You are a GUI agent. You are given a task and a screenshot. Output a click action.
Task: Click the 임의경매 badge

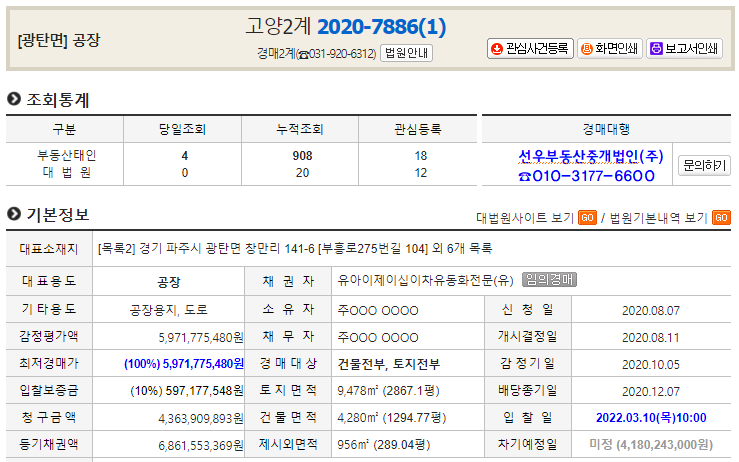[x=549, y=280]
